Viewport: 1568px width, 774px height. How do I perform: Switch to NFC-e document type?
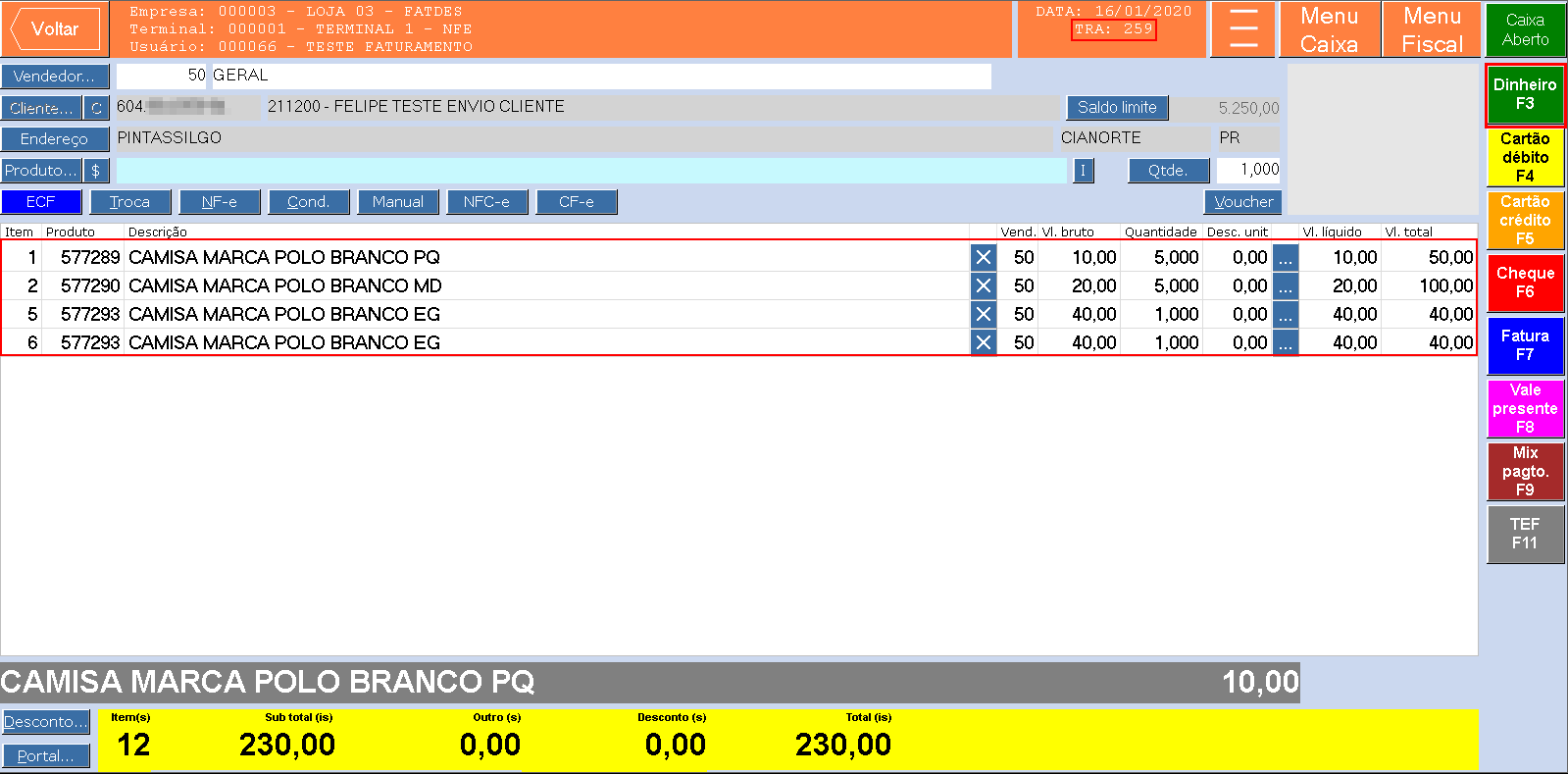(487, 202)
